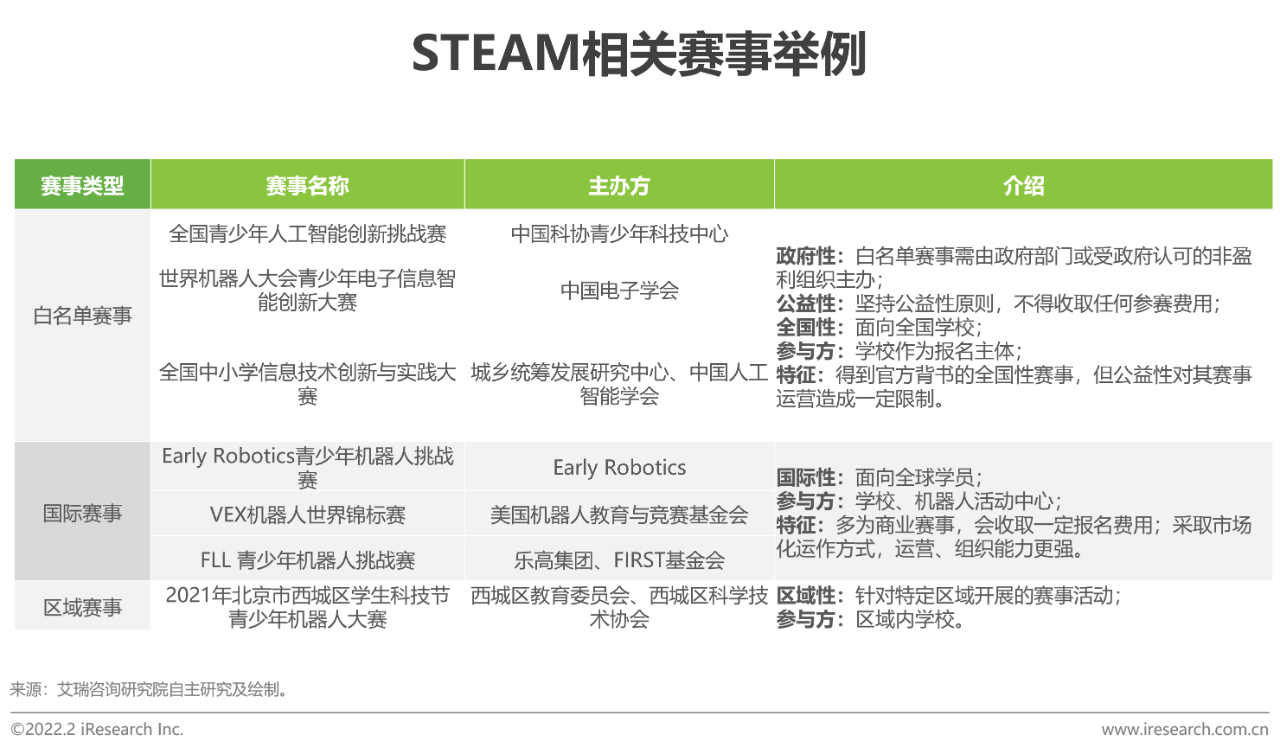Select the 赛事名称 column header
The width and height of the screenshot is (1280, 753).
307,185
